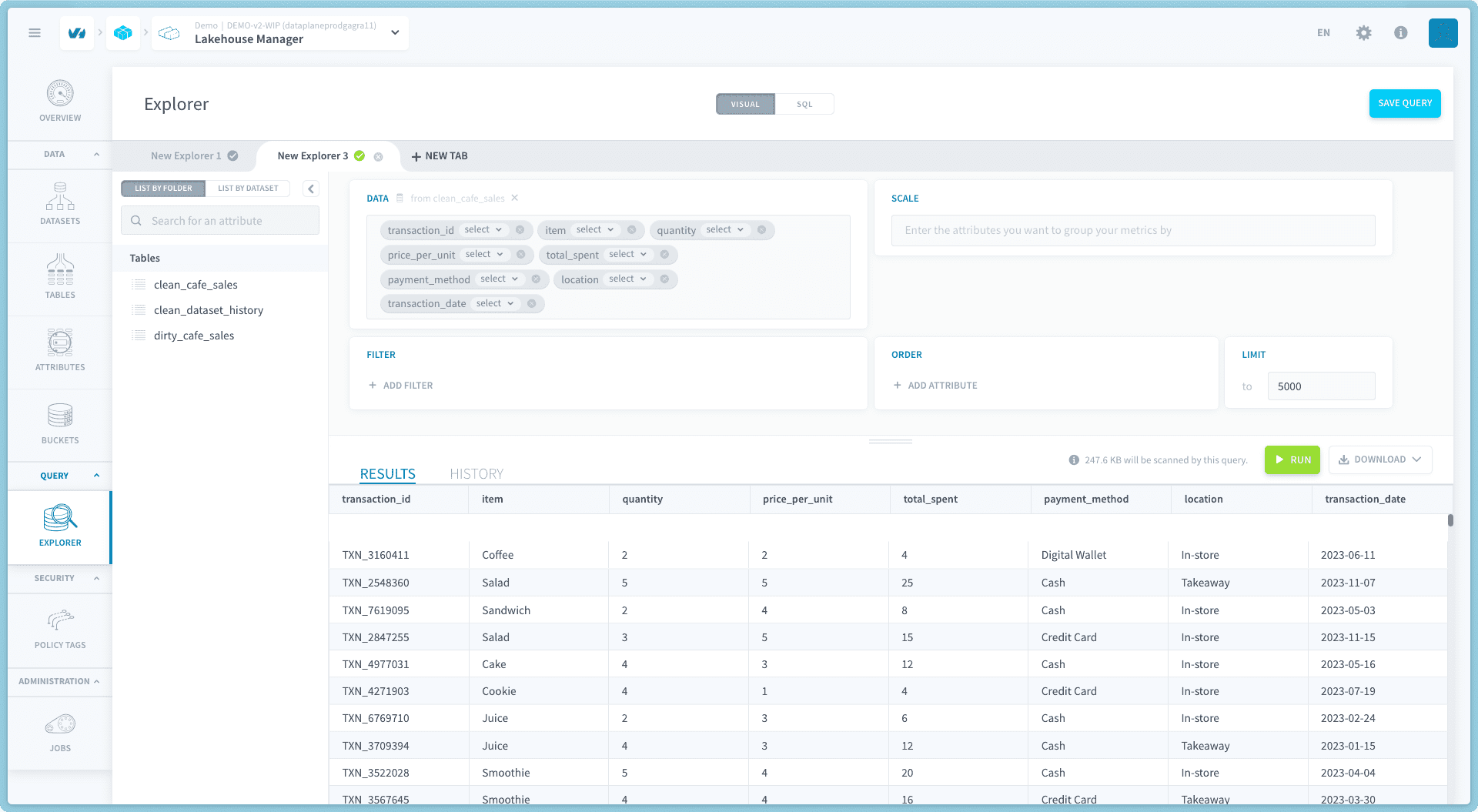The height and width of the screenshot is (812, 1478).
Task: Click the Save Query button
Action: tap(1405, 104)
